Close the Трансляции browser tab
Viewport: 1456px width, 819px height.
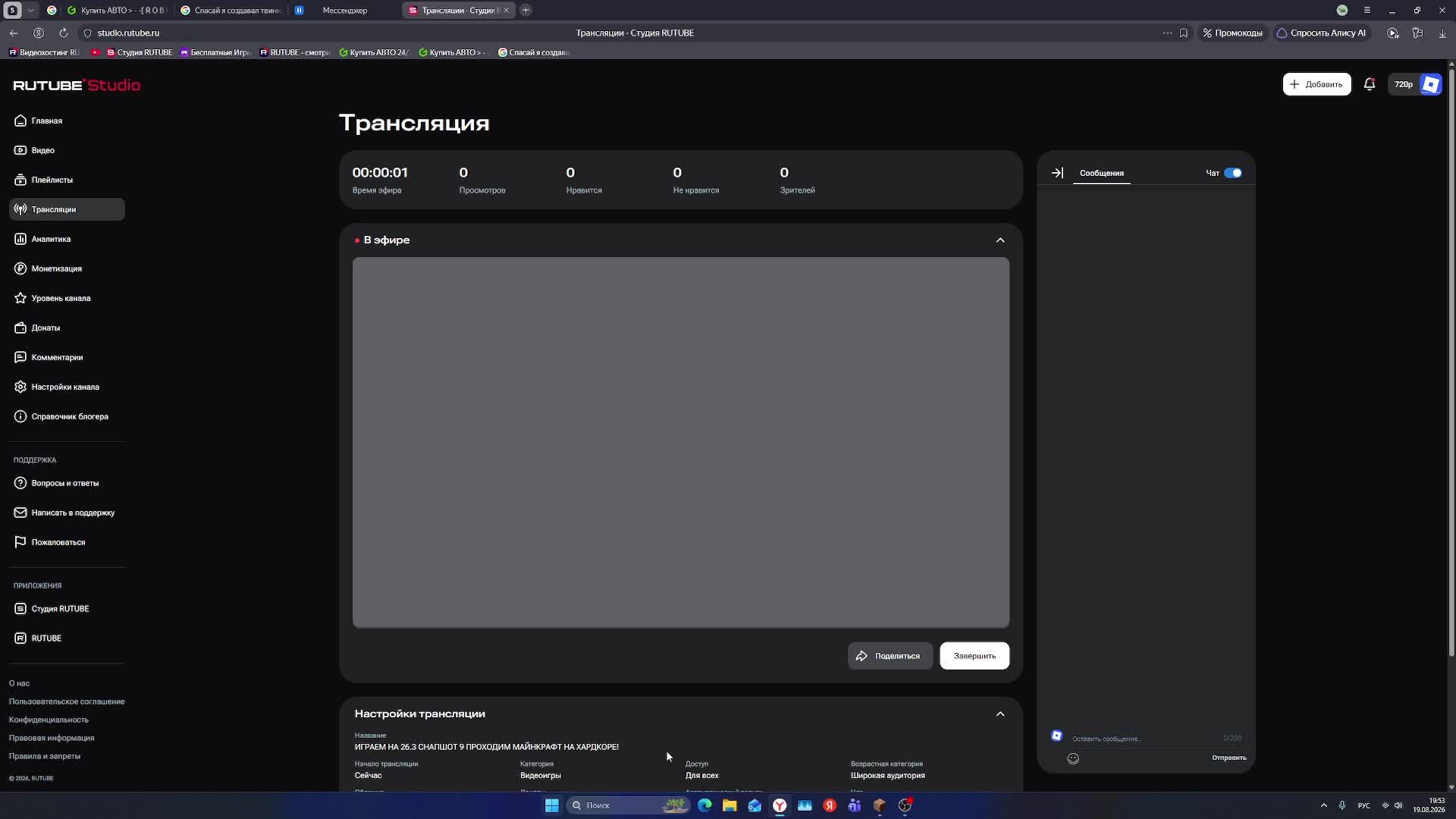point(506,10)
